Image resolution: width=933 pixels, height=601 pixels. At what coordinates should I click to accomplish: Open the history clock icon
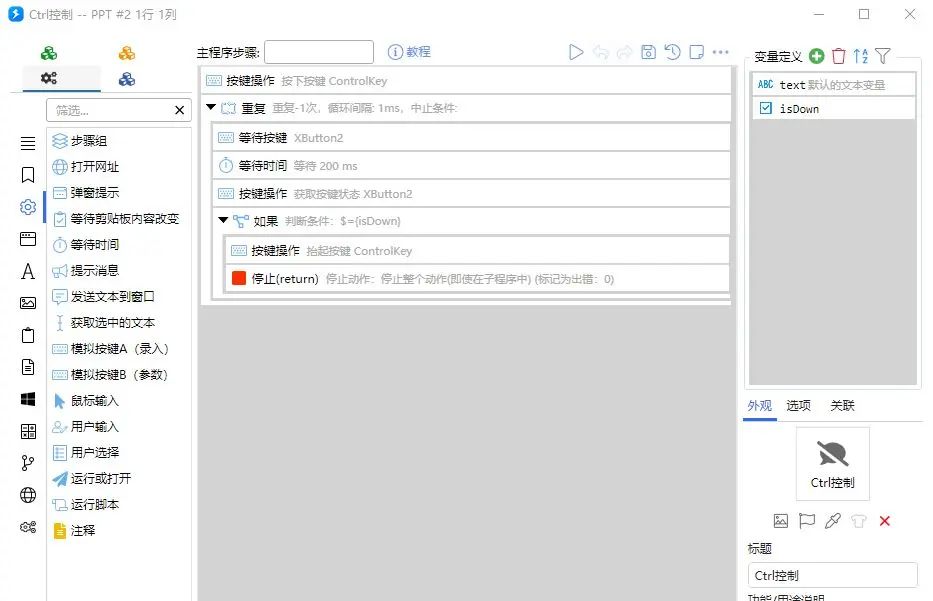[672, 52]
